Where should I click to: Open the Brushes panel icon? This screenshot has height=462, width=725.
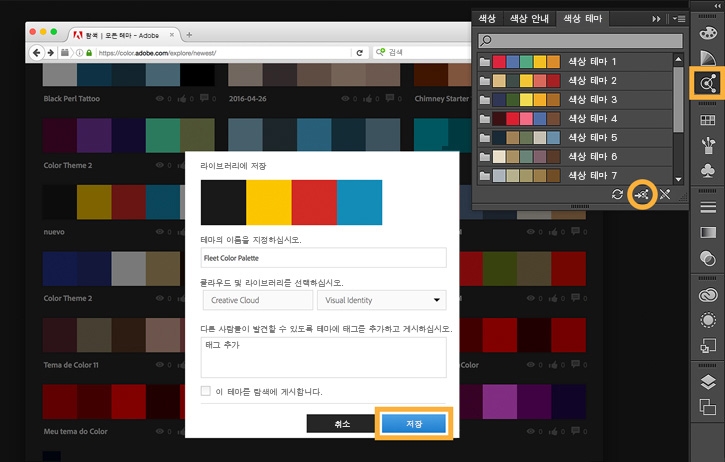click(x=707, y=146)
